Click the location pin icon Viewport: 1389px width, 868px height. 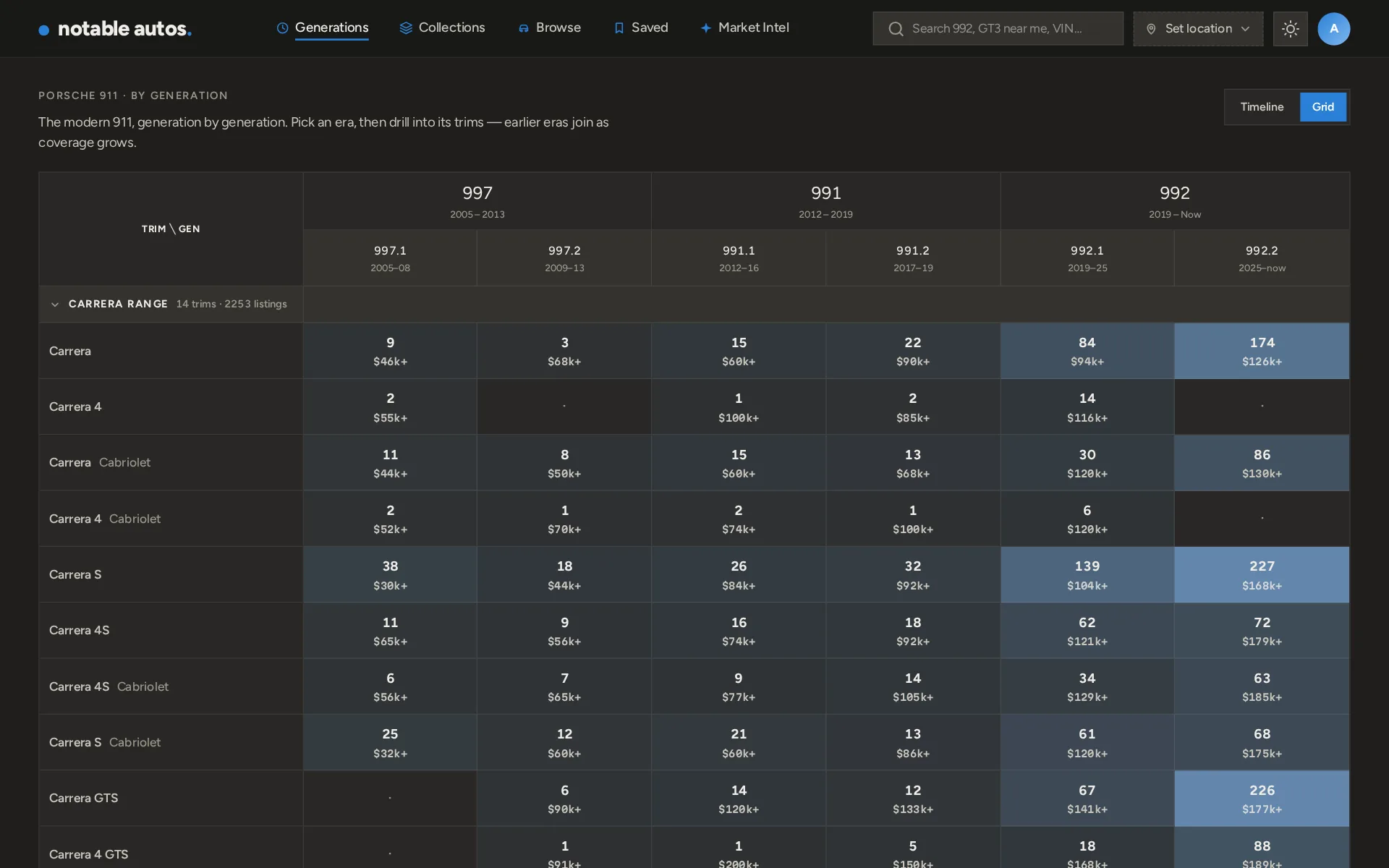point(1151,29)
